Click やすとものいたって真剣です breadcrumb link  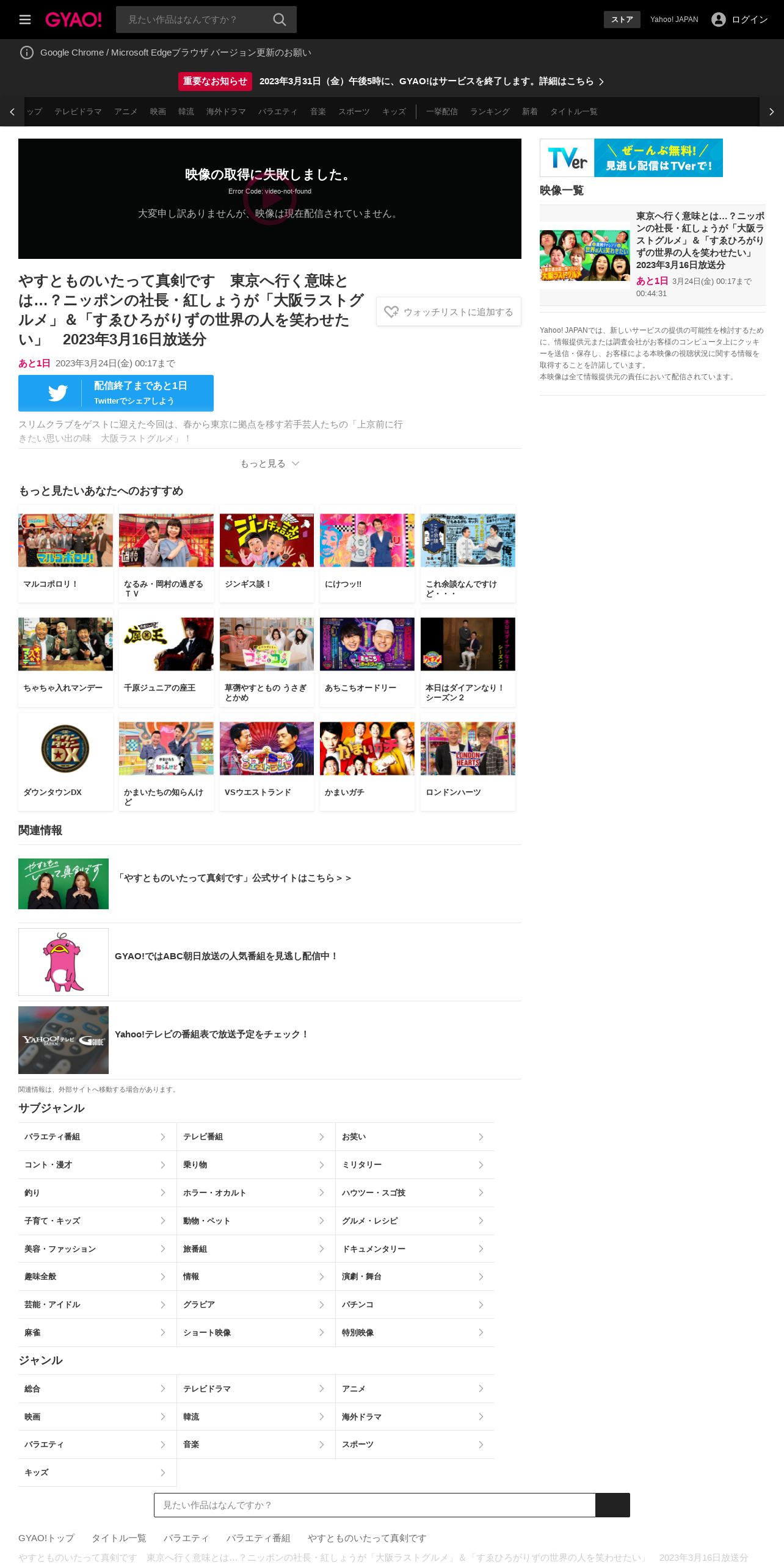pyautogui.click(x=367, y=1538)
